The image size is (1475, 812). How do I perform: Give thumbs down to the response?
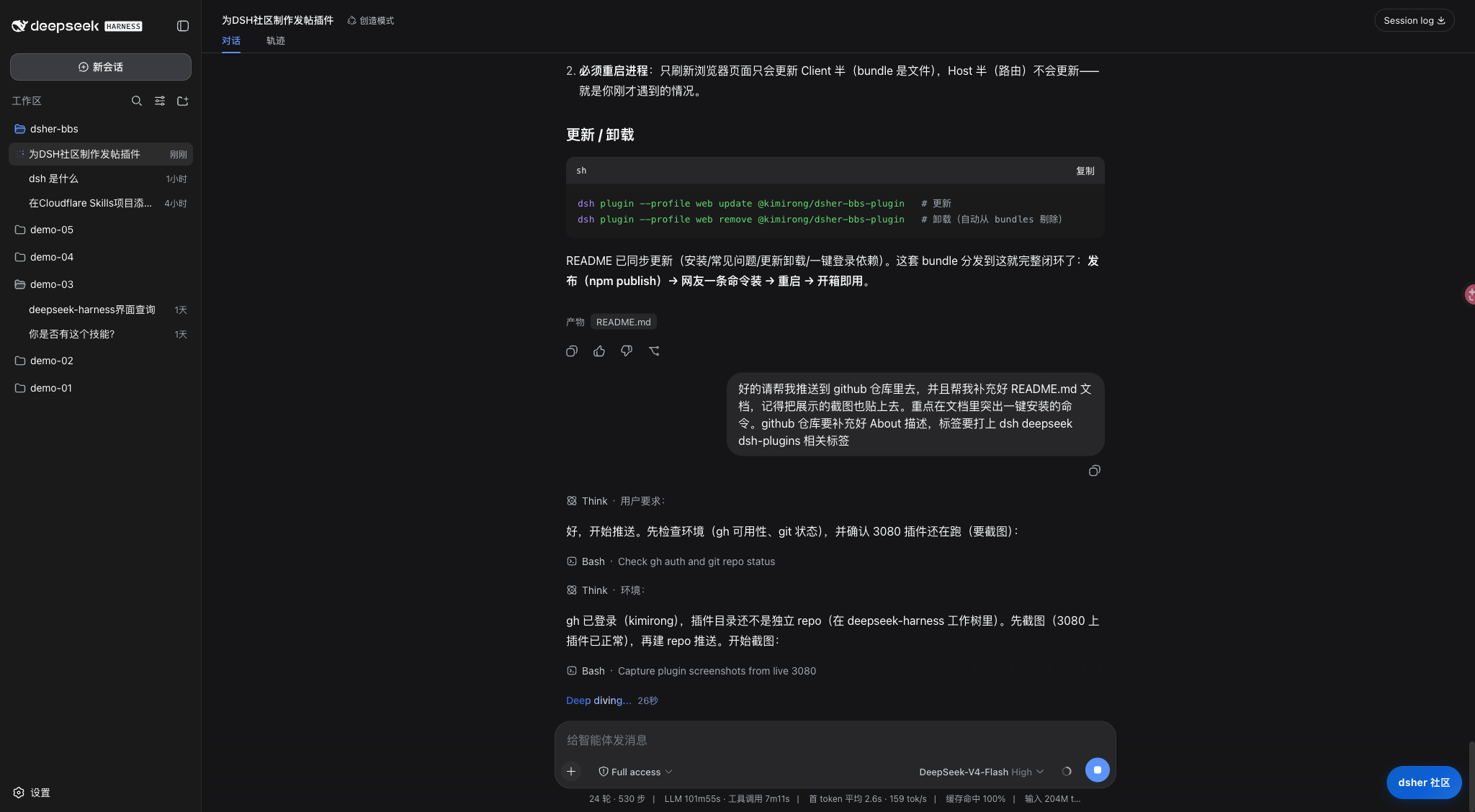click(x=627, y=351)
